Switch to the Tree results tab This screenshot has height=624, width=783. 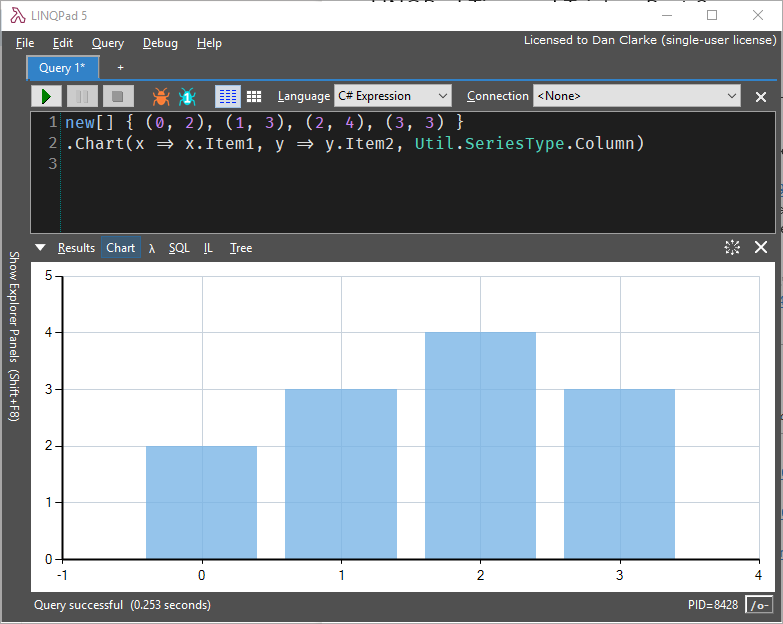coord(241,248)
